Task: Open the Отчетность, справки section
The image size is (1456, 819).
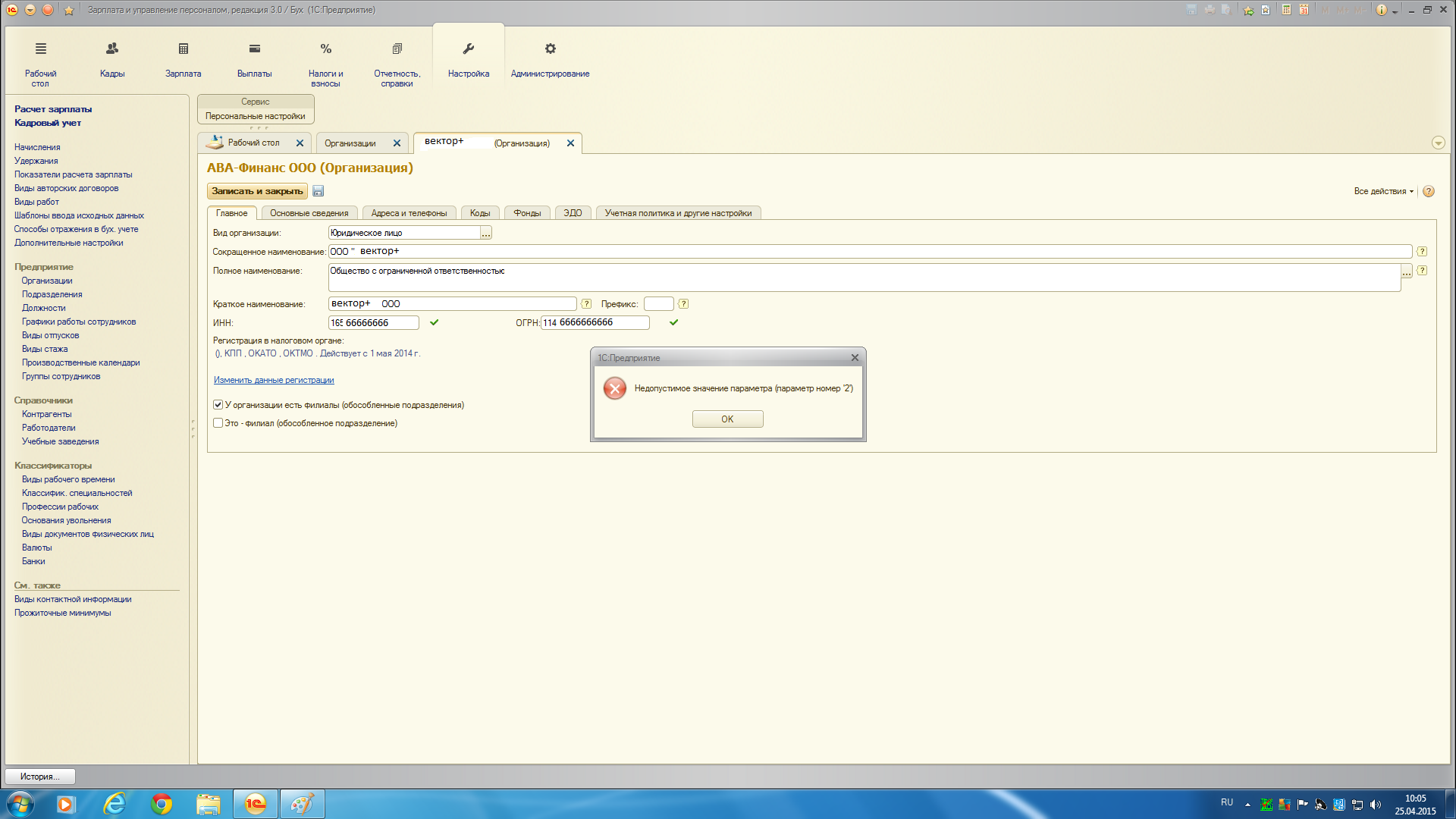Action: (x=397, y=64)
